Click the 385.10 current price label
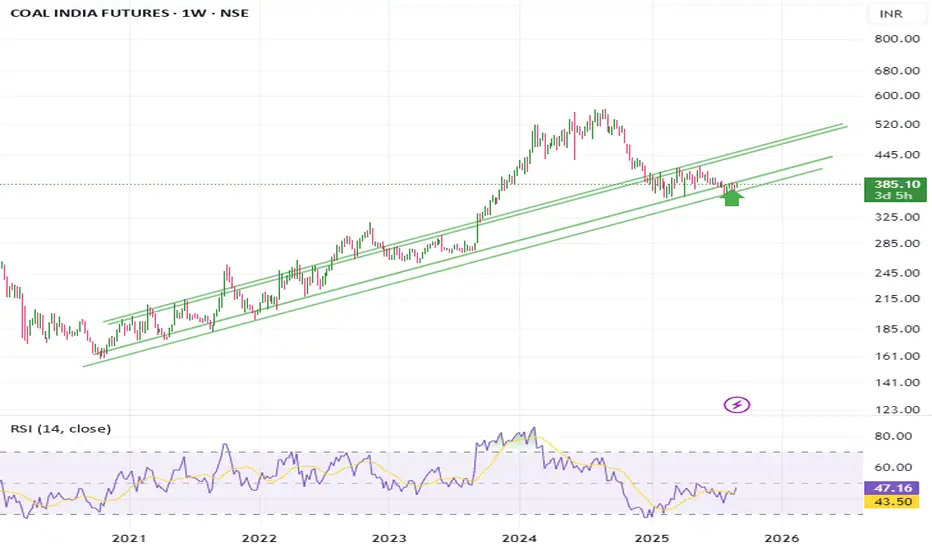The height and width of the screenshot is (550, 932). pyautogui.click(x=896, y=184)
